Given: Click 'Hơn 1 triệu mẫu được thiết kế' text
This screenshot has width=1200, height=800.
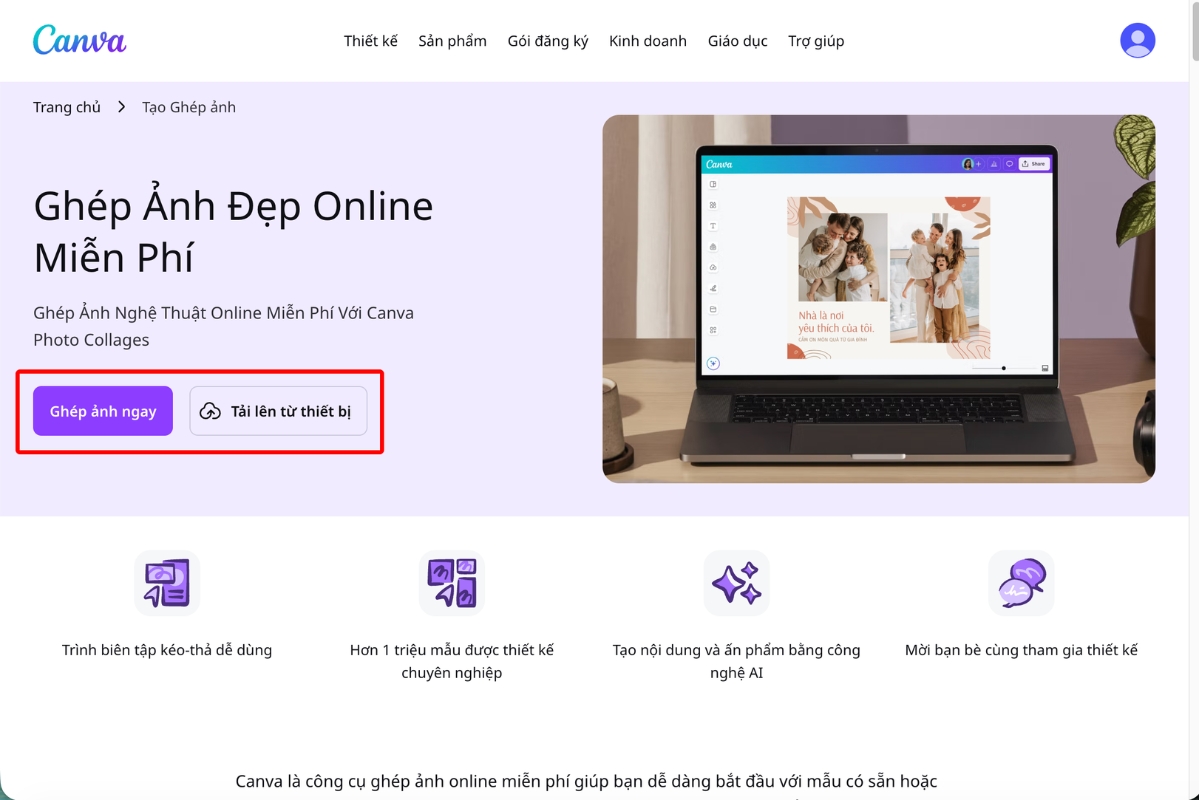Looking at the screenshot, I should coord(452,650).
